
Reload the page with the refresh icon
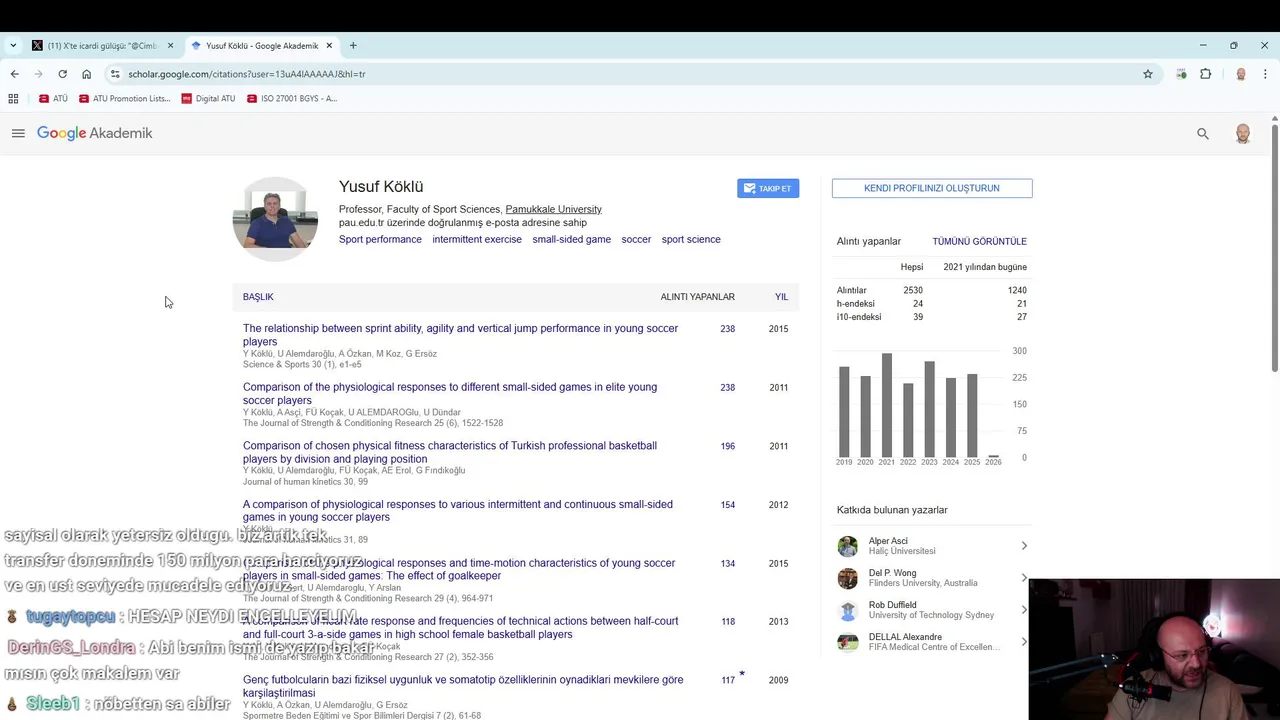pos(62,74)
